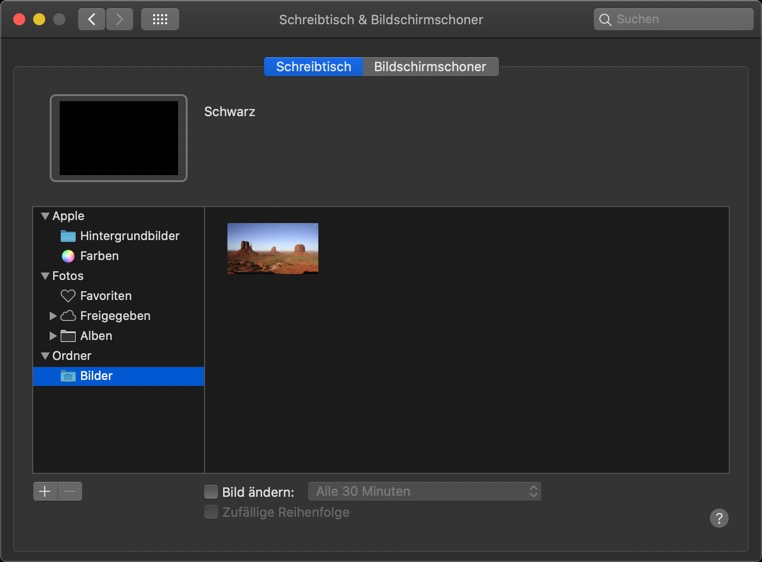Show all preferences grid icon
This screenshot has height=562, width=762.
160,19
